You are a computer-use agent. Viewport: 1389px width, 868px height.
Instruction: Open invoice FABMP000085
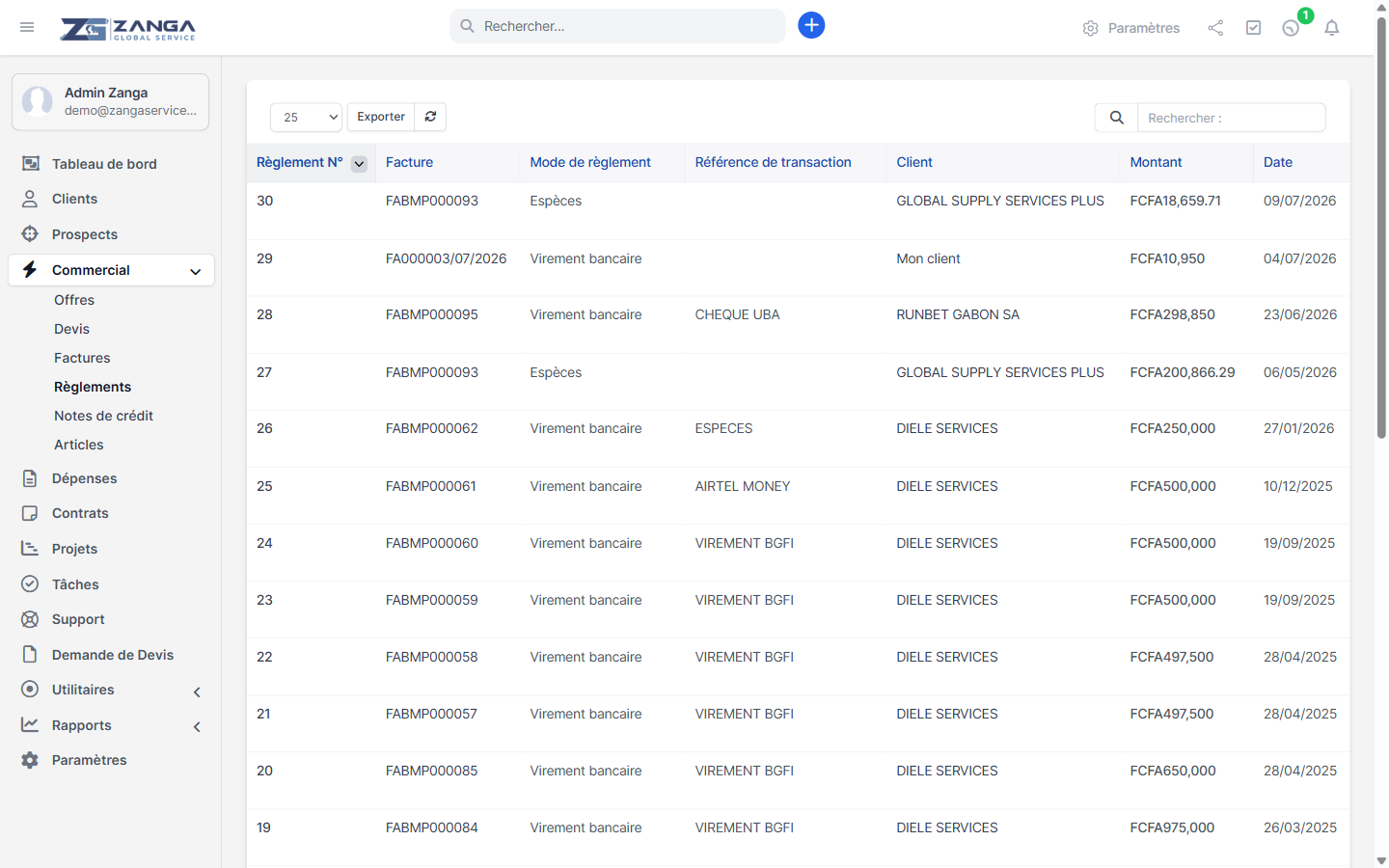(x=431, y=771)
